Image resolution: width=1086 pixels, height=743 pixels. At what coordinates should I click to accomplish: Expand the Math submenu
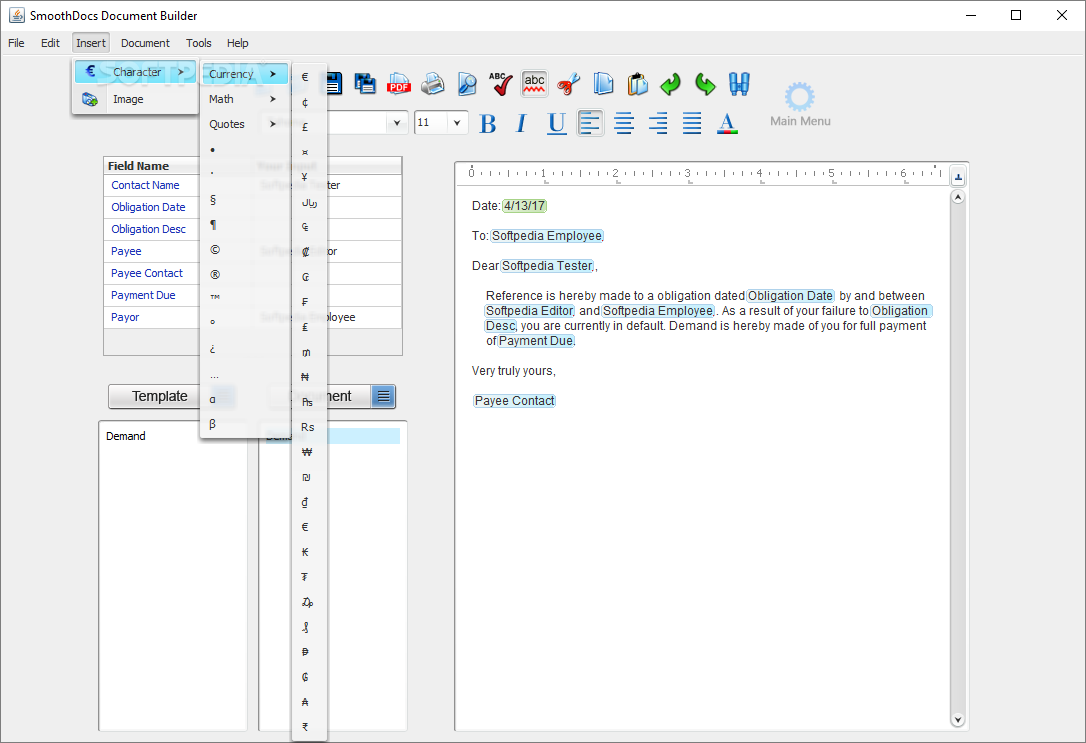244,99
